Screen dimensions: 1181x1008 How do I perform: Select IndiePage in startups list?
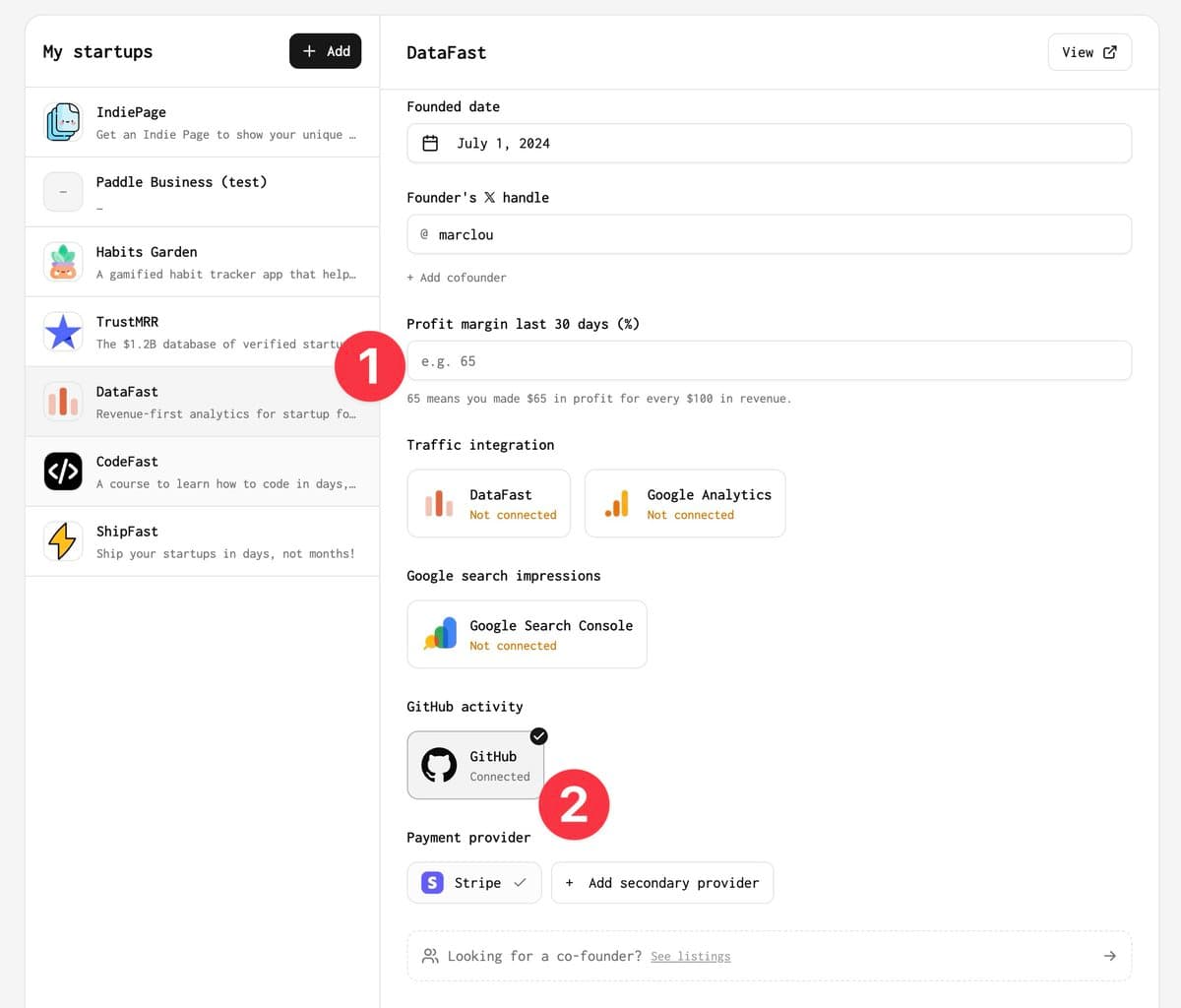tap(202, 122)
